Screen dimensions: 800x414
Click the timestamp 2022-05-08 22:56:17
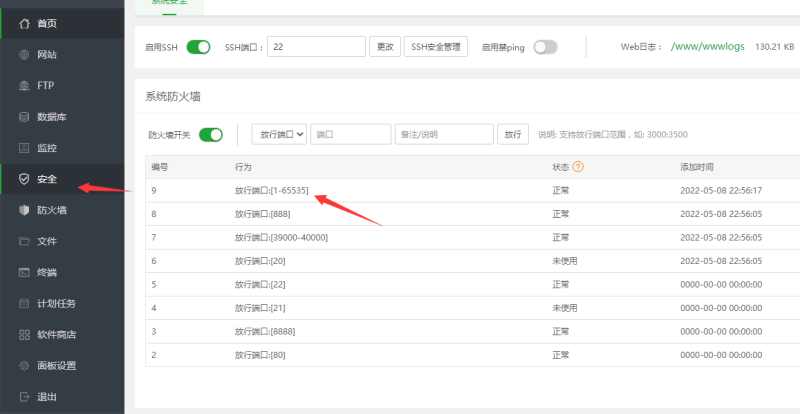(721, 190)
